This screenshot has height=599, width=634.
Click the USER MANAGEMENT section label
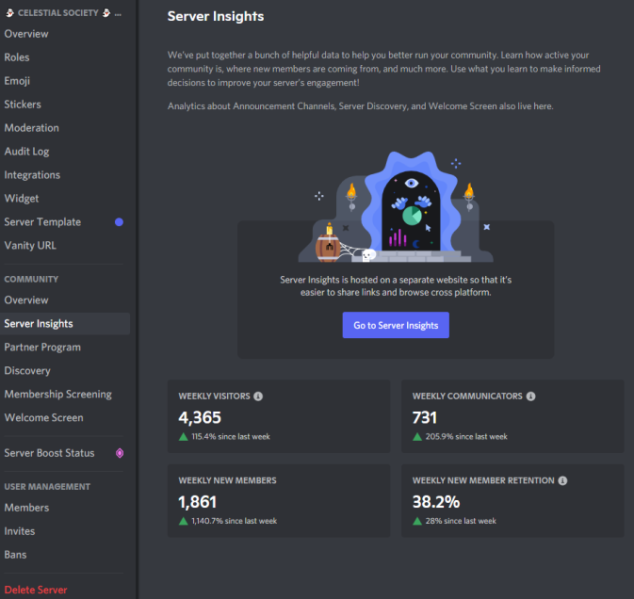pyautogui.click(x=47, y=487)
